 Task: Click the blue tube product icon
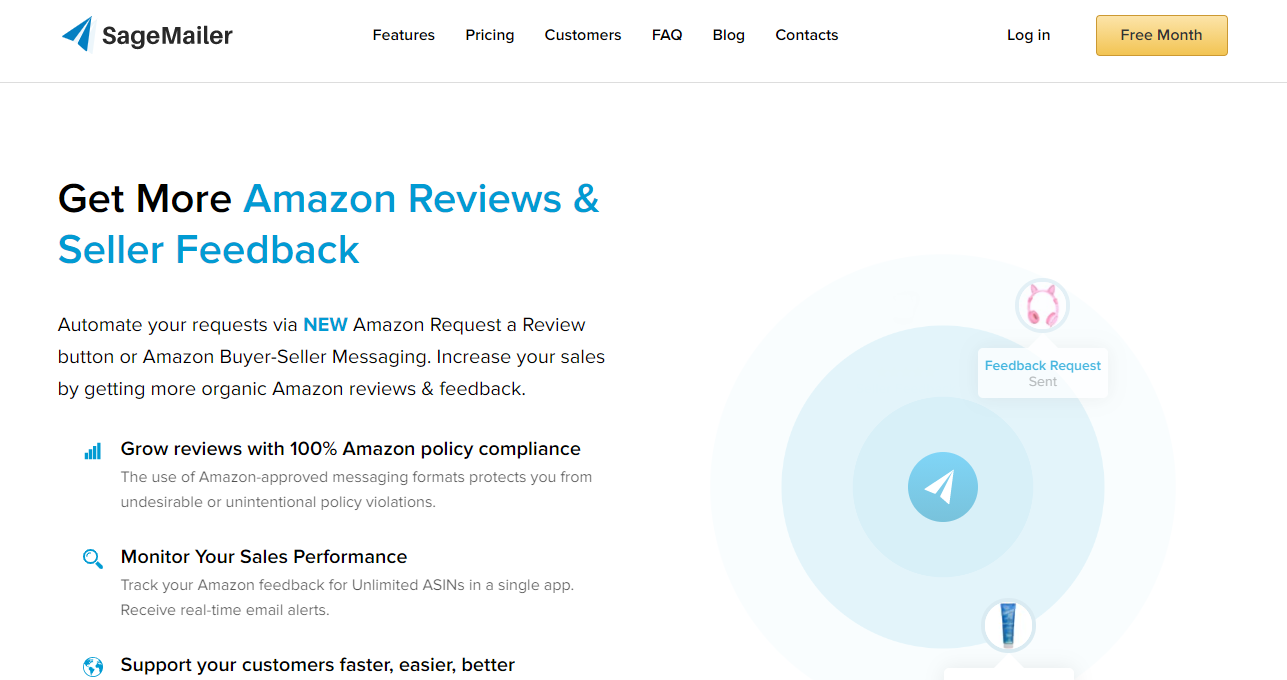coord(1008,626)
